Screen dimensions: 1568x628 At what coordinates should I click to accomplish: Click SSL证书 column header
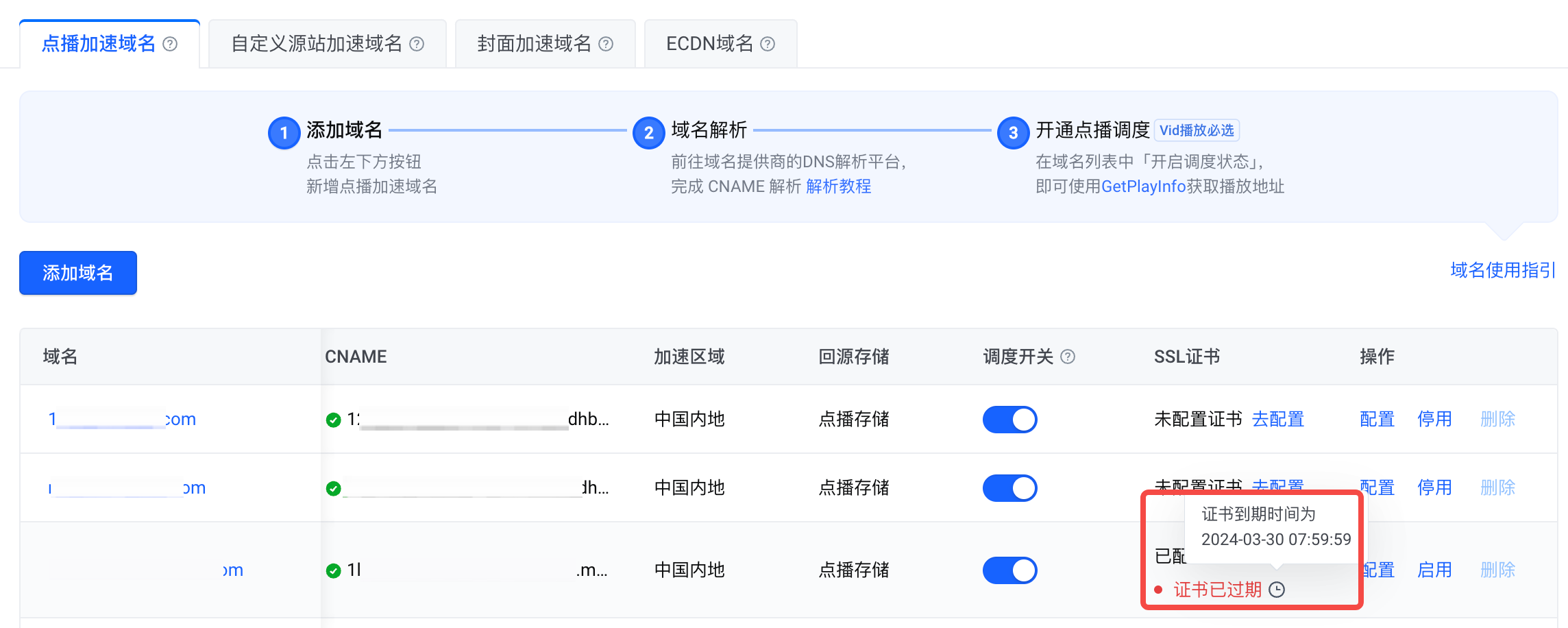coord(1187,357)
